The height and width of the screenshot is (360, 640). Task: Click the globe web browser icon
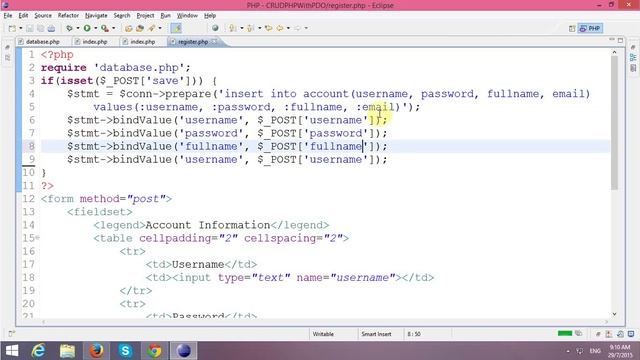coord(215,28)
